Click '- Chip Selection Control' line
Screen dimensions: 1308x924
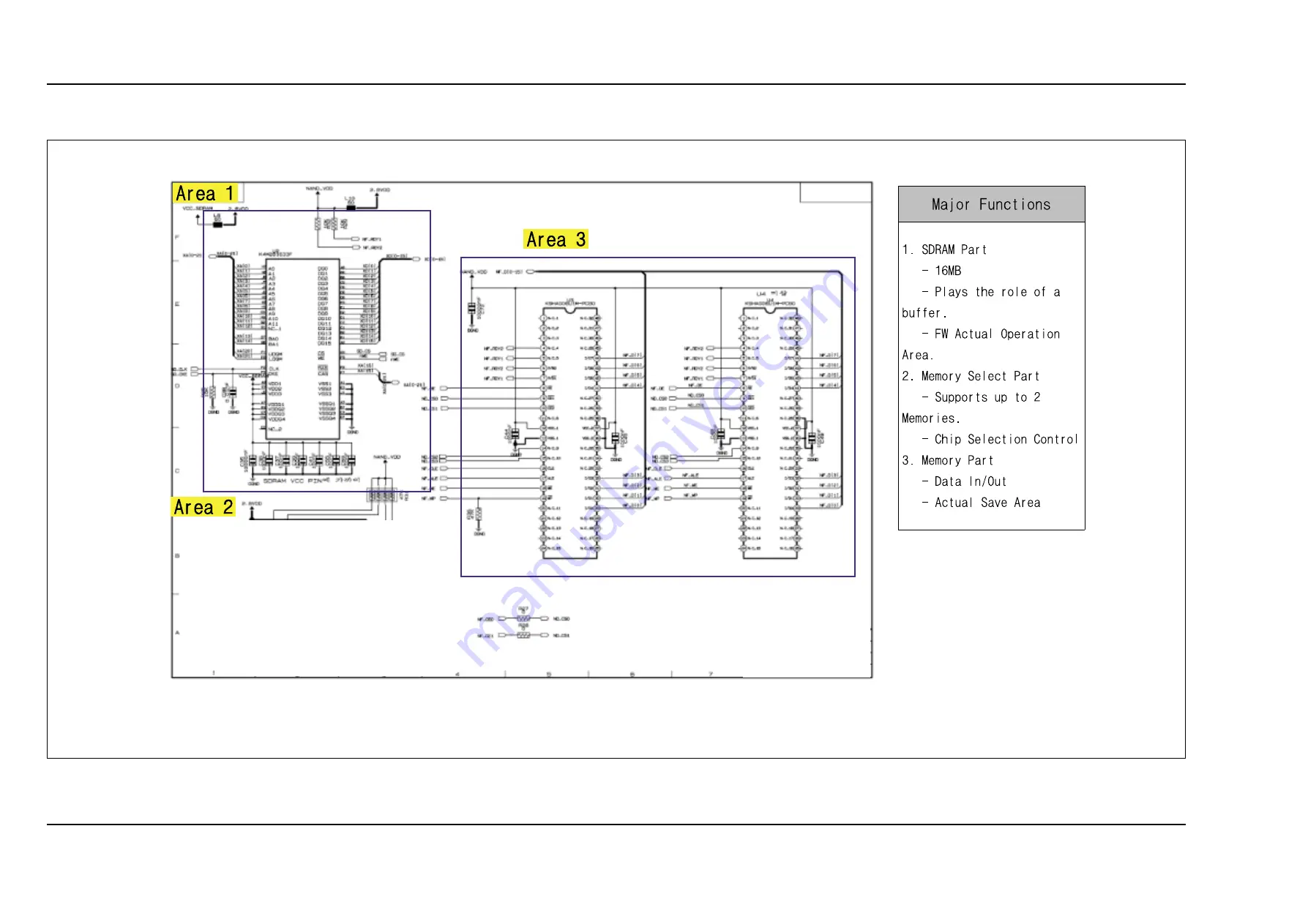pos(1000,439)
